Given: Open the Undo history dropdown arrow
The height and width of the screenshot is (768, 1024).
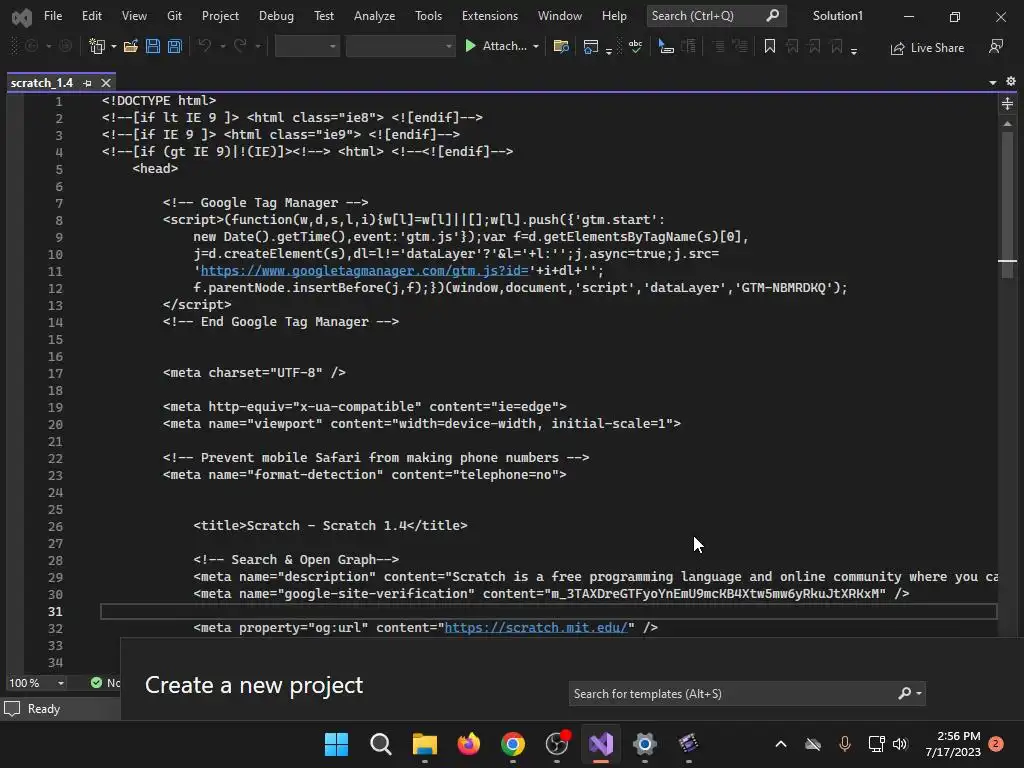Looking at the screenshot, I should coord(222,46).
